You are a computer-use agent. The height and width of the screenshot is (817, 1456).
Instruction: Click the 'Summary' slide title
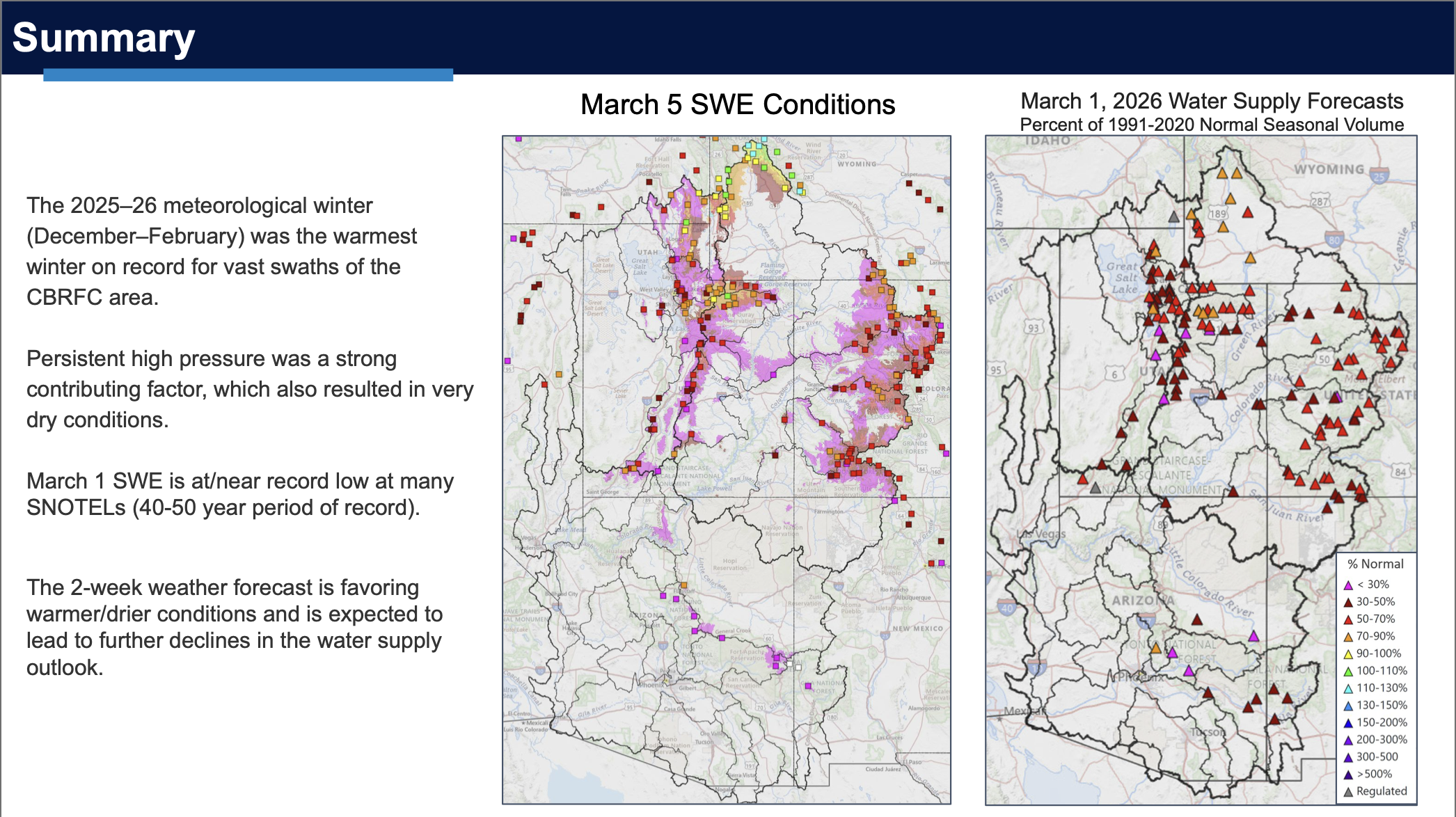click(104, 38)
